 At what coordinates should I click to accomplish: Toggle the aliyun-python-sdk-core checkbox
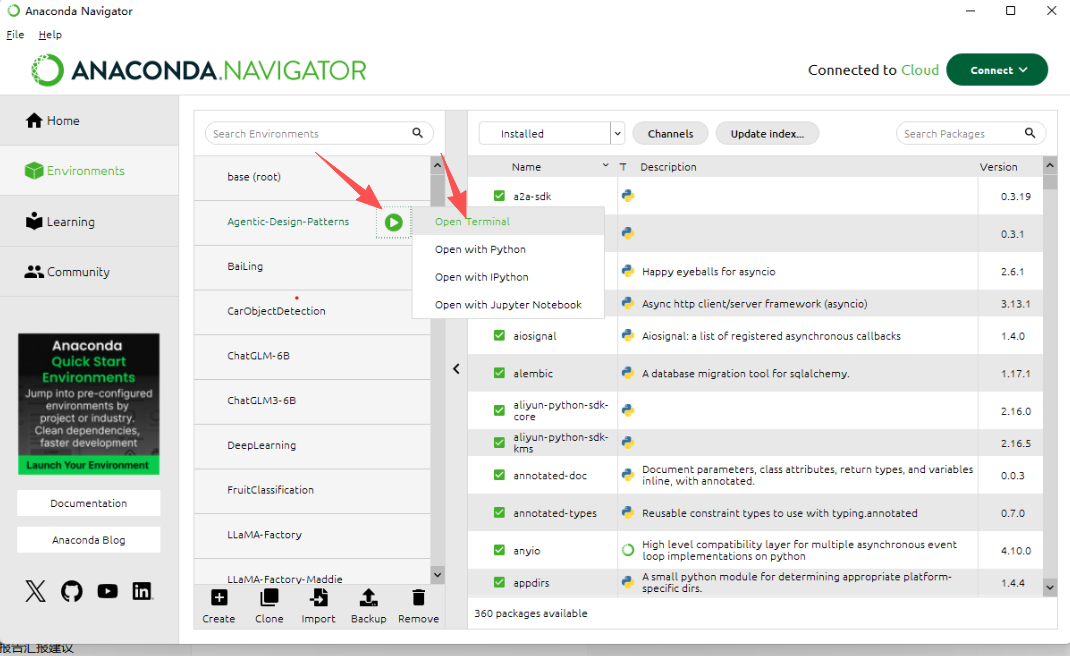coord(500,410)
